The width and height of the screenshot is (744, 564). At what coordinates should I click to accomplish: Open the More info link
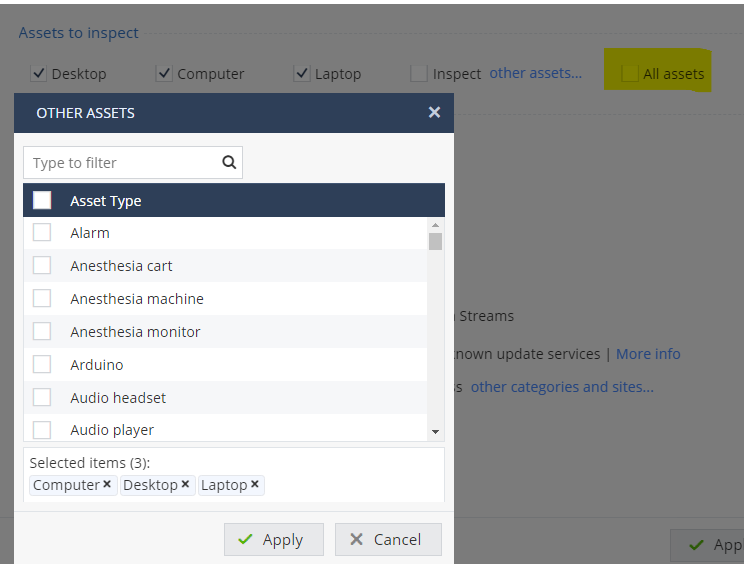648,354
